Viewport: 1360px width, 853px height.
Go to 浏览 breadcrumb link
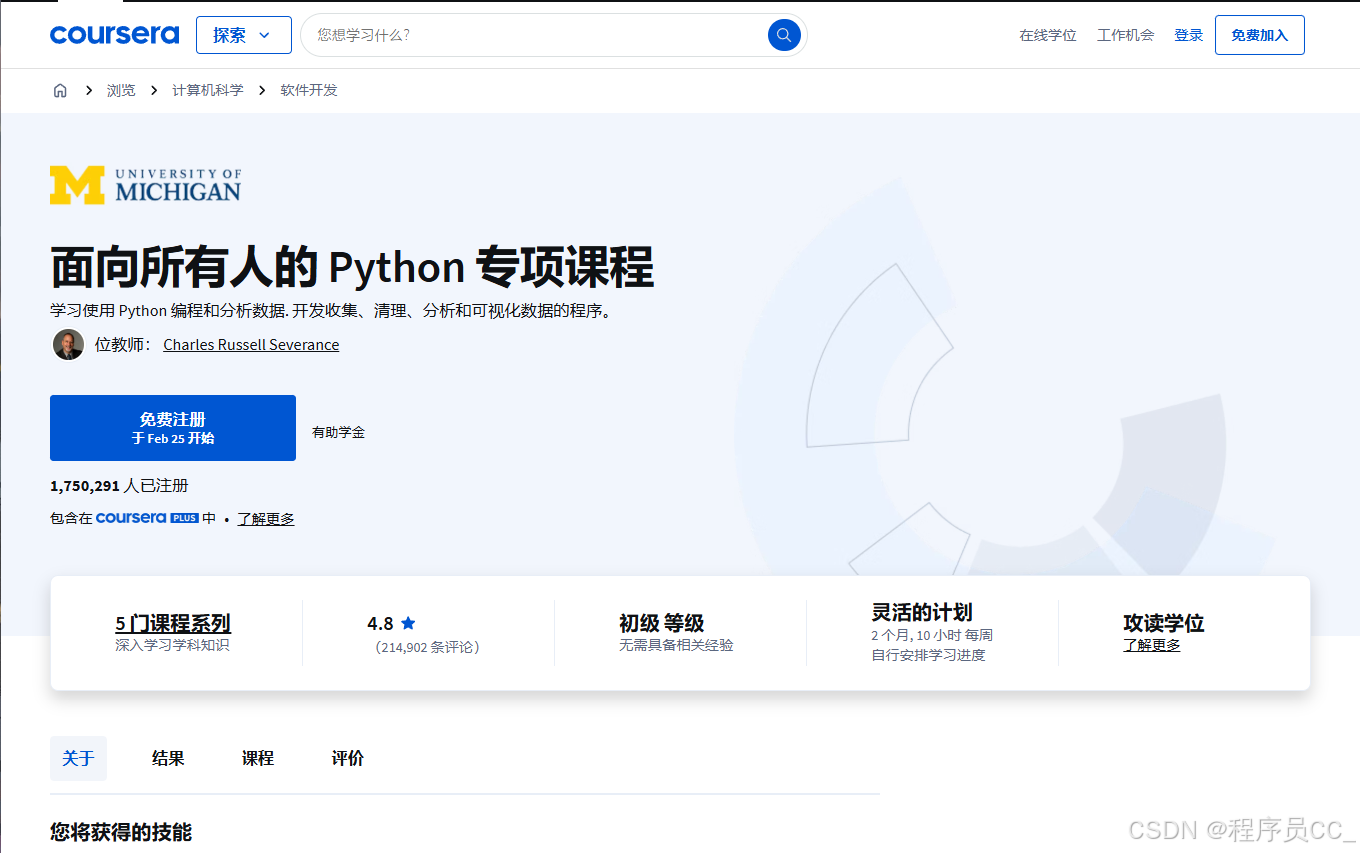(121, 90)
